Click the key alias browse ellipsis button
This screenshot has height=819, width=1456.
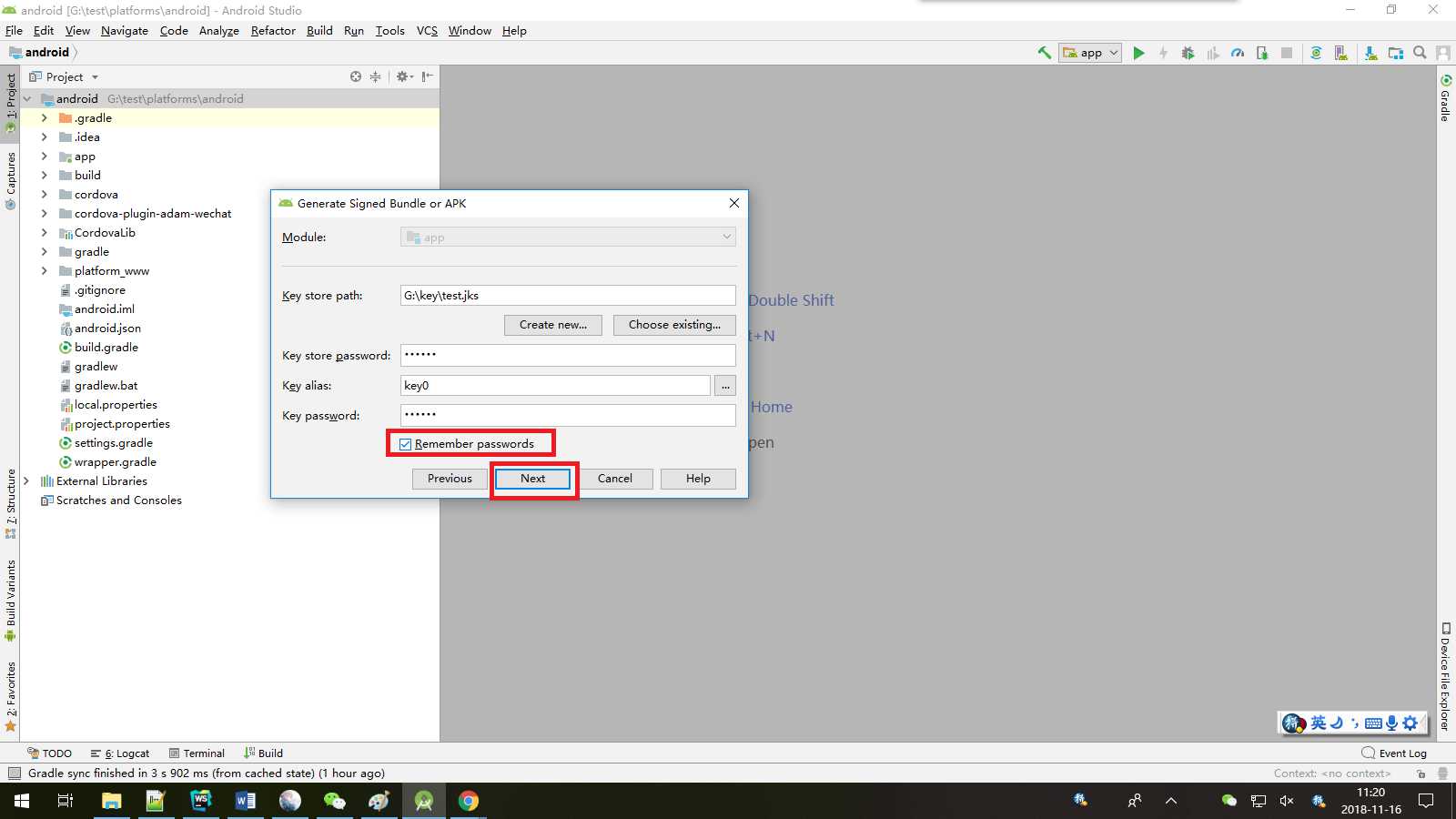[725, 386]
